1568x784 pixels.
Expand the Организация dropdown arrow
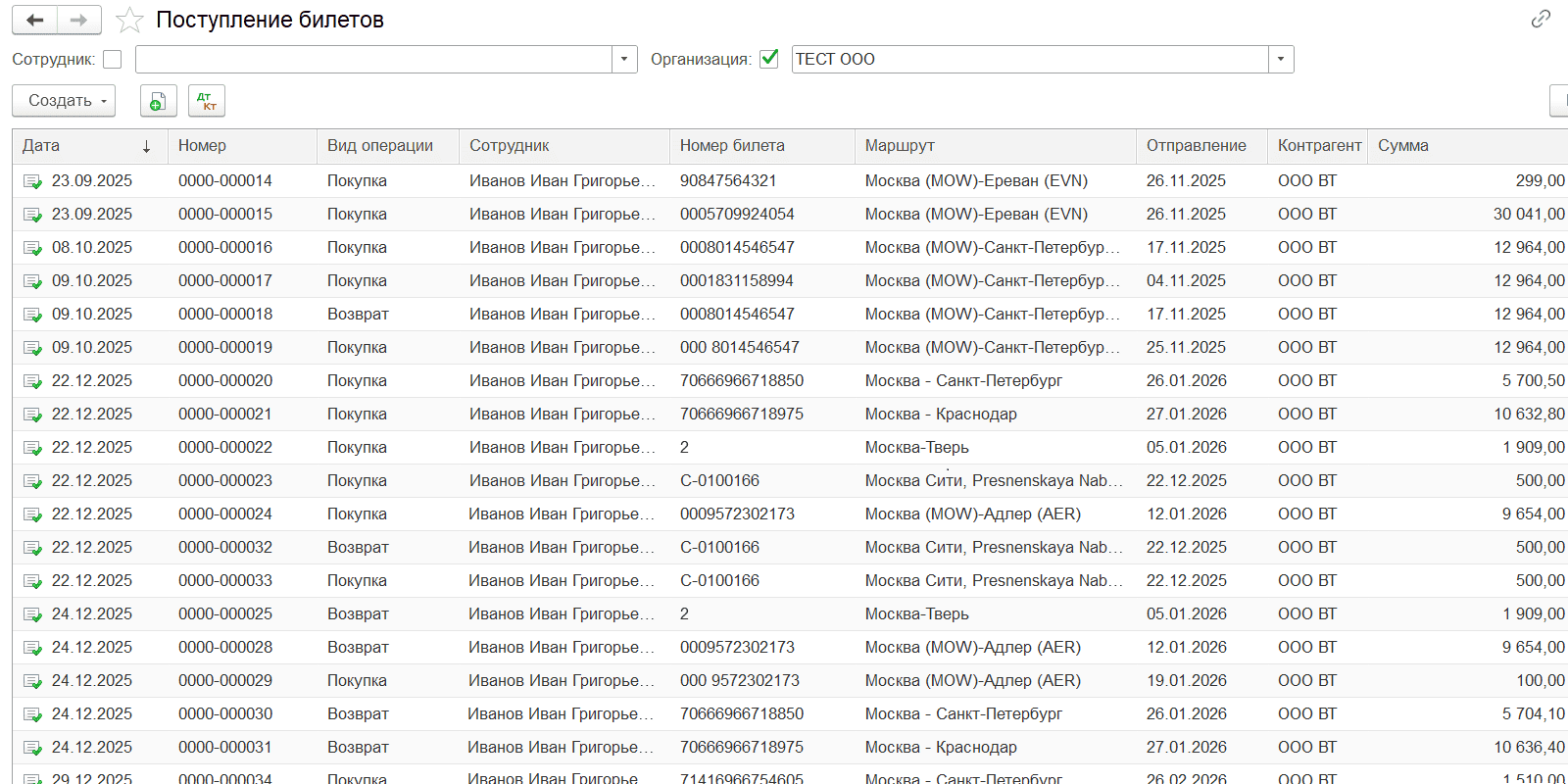click(1281, 60)
